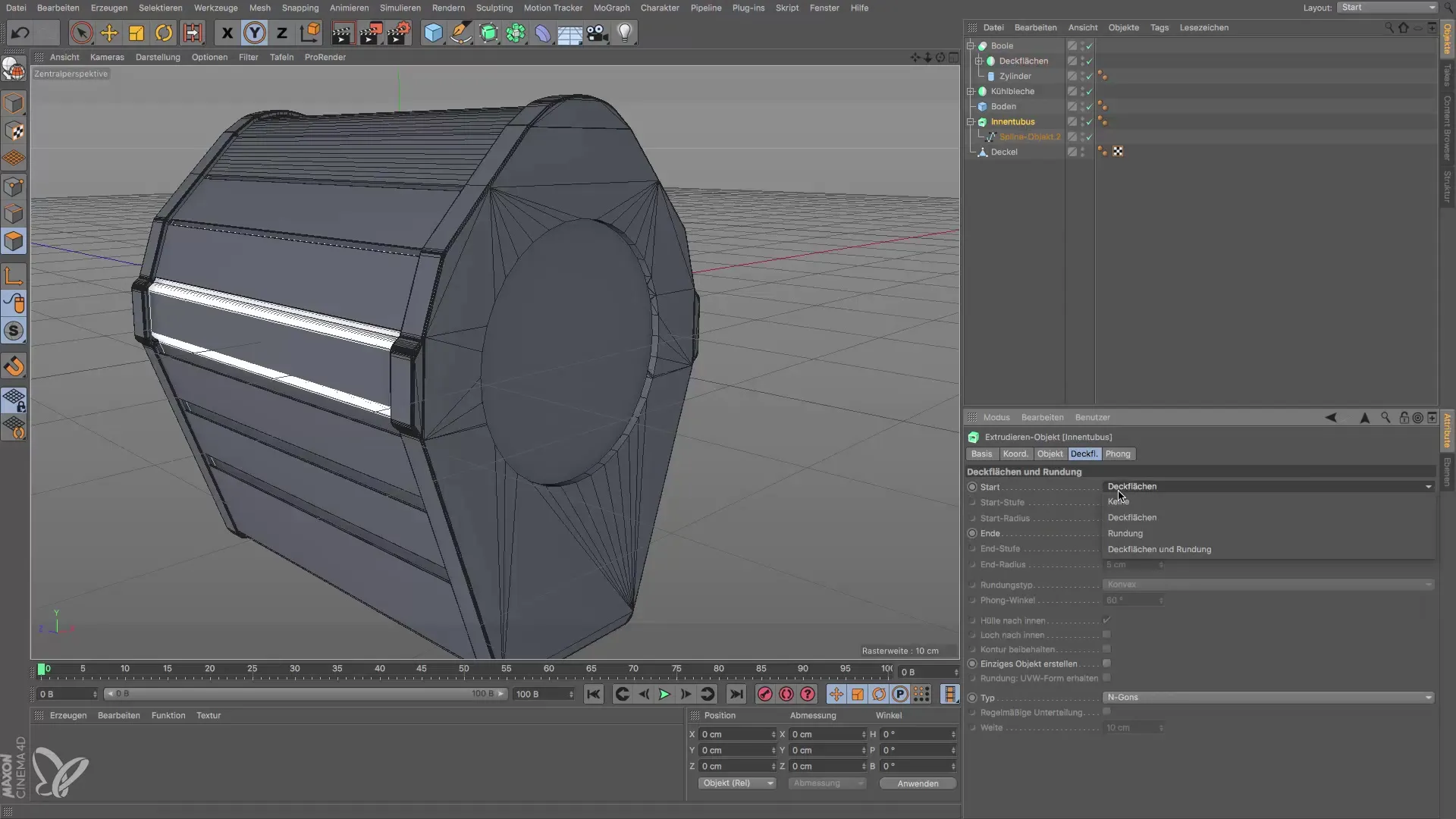The width and height of the screenshot is (1456, 819).
Task: Add a camera object
Action: [598, 33]
